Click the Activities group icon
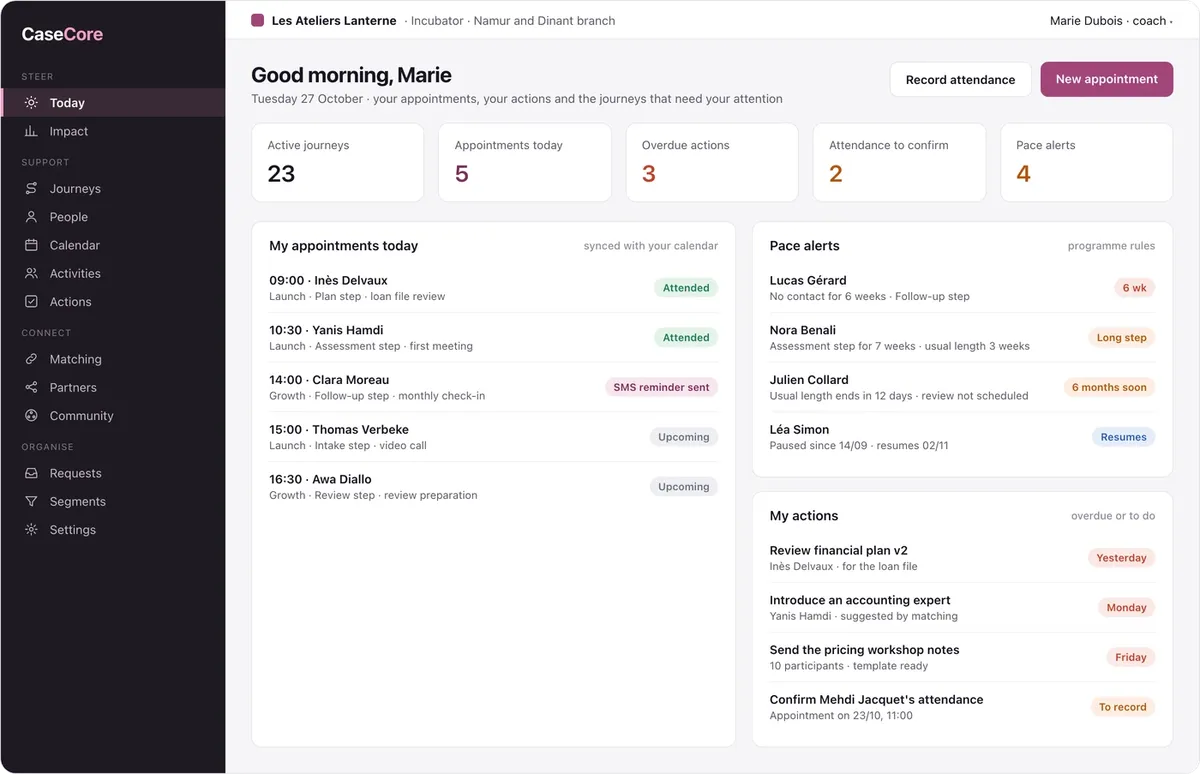 31,273
